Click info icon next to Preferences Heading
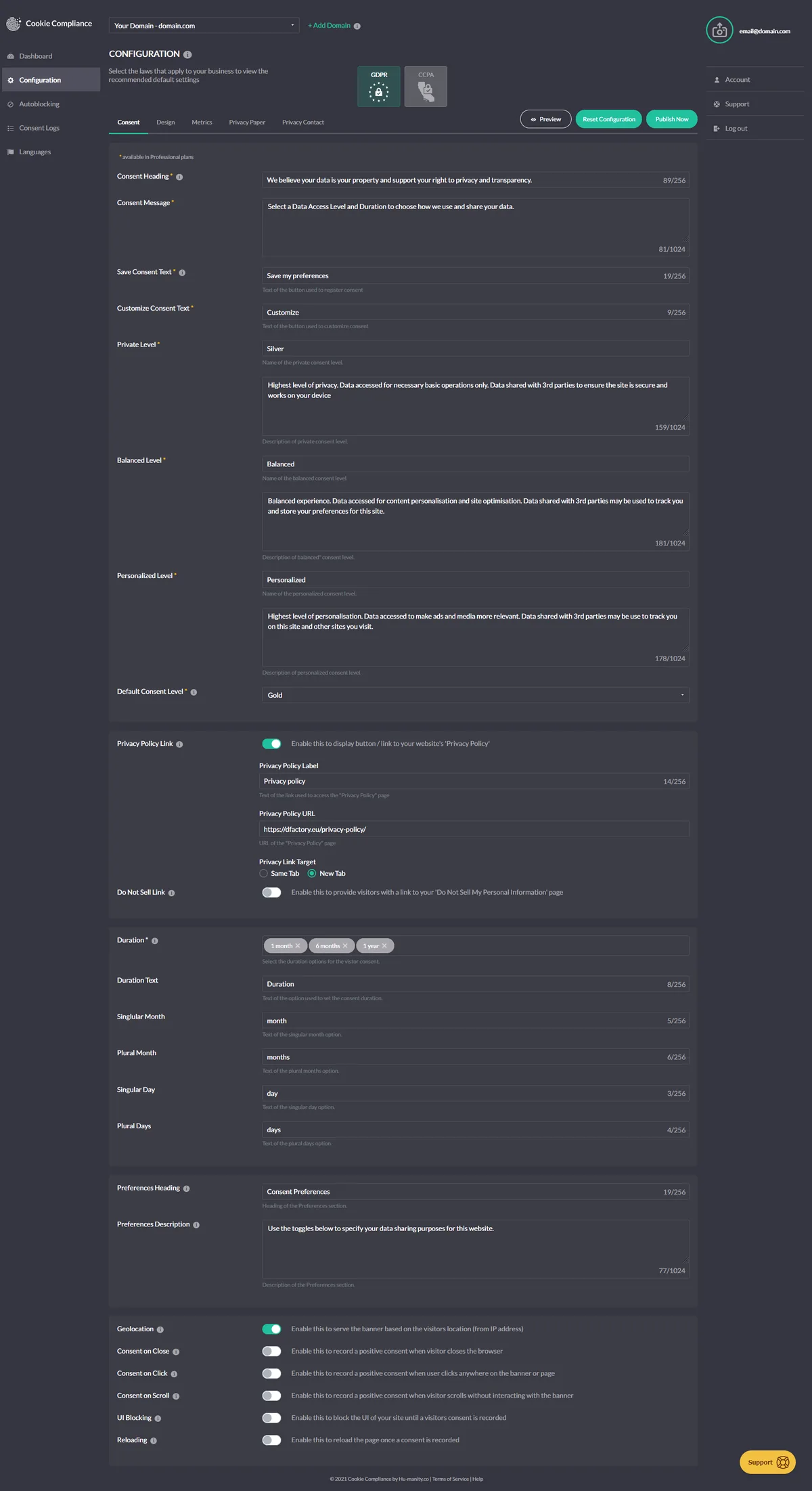This screenshot has width=812, height=1491. [x=187, y=1189]
